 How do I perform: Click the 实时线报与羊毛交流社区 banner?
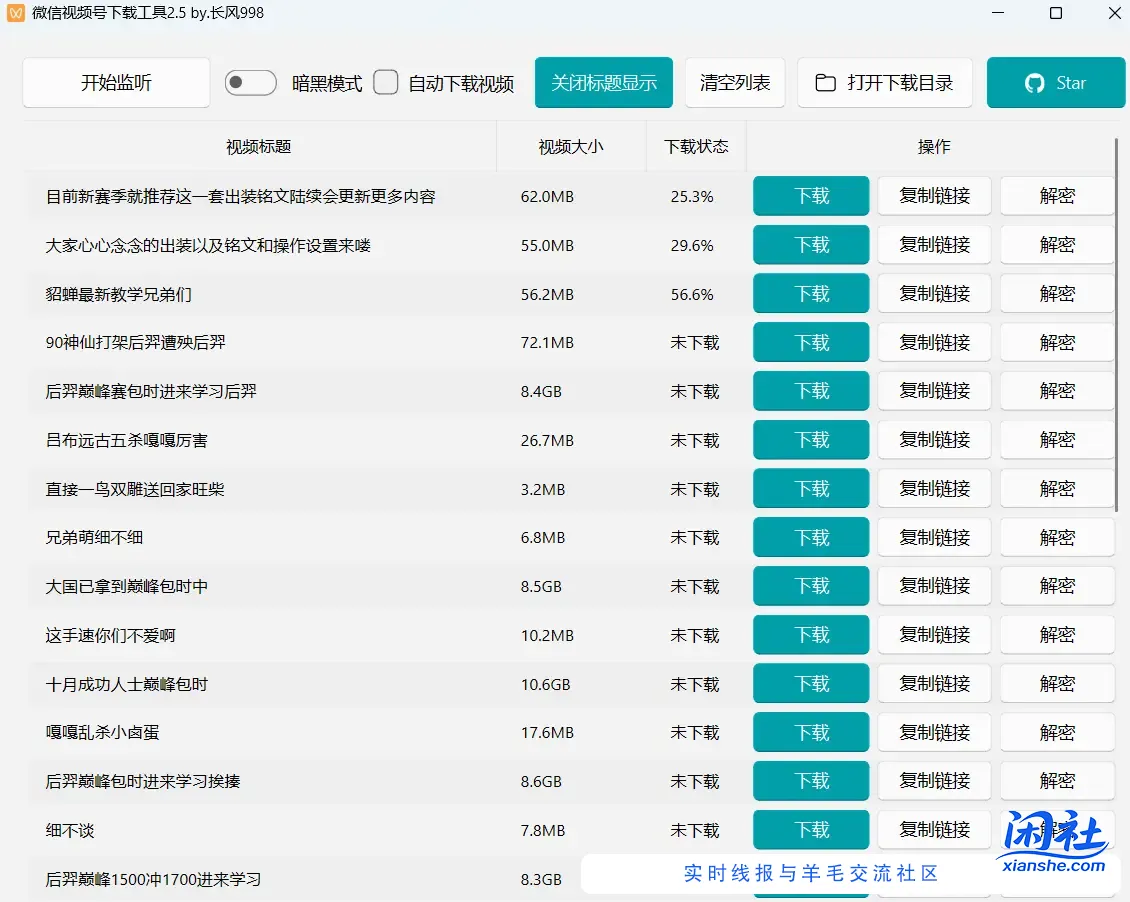point(810,873)
